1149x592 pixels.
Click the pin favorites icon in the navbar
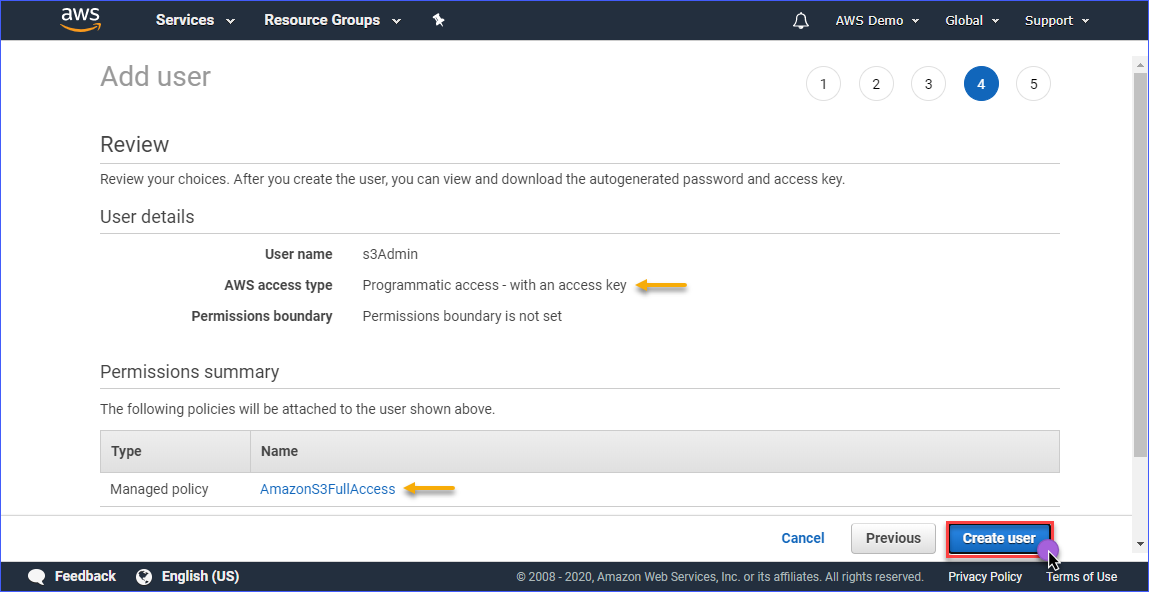click(x=438, y=19)
